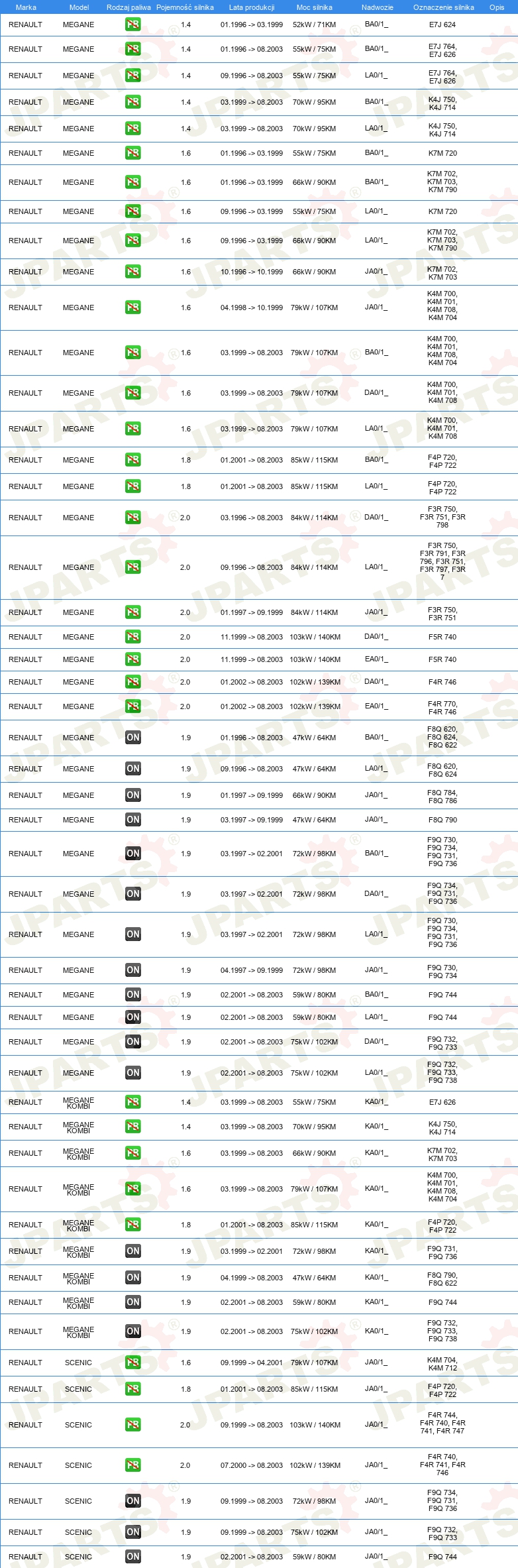The height and width of the screenshot is (1568, 518).
Task: Click petrol icon in Scenic 1.8 row
Action: click(132, 1389)
